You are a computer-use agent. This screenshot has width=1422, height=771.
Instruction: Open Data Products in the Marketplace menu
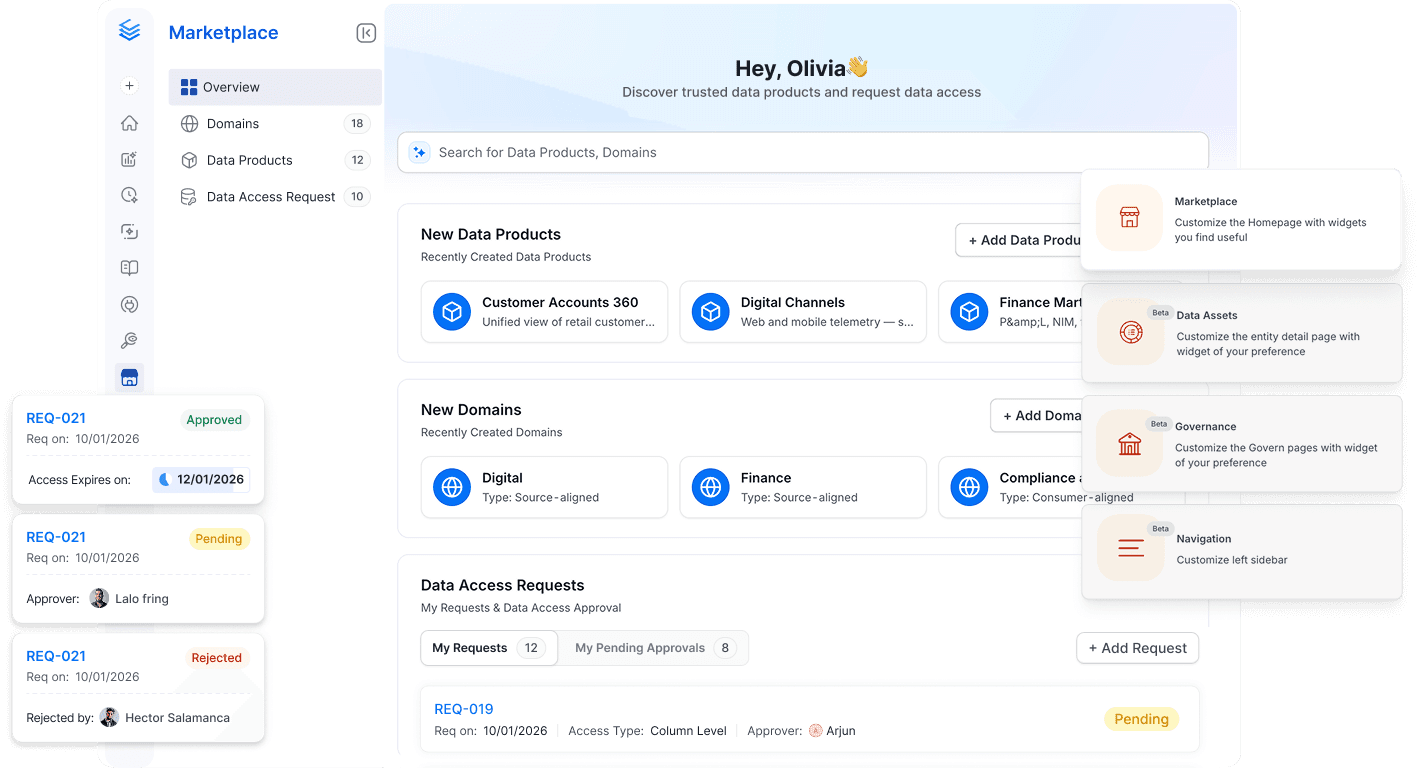(275, 160)
